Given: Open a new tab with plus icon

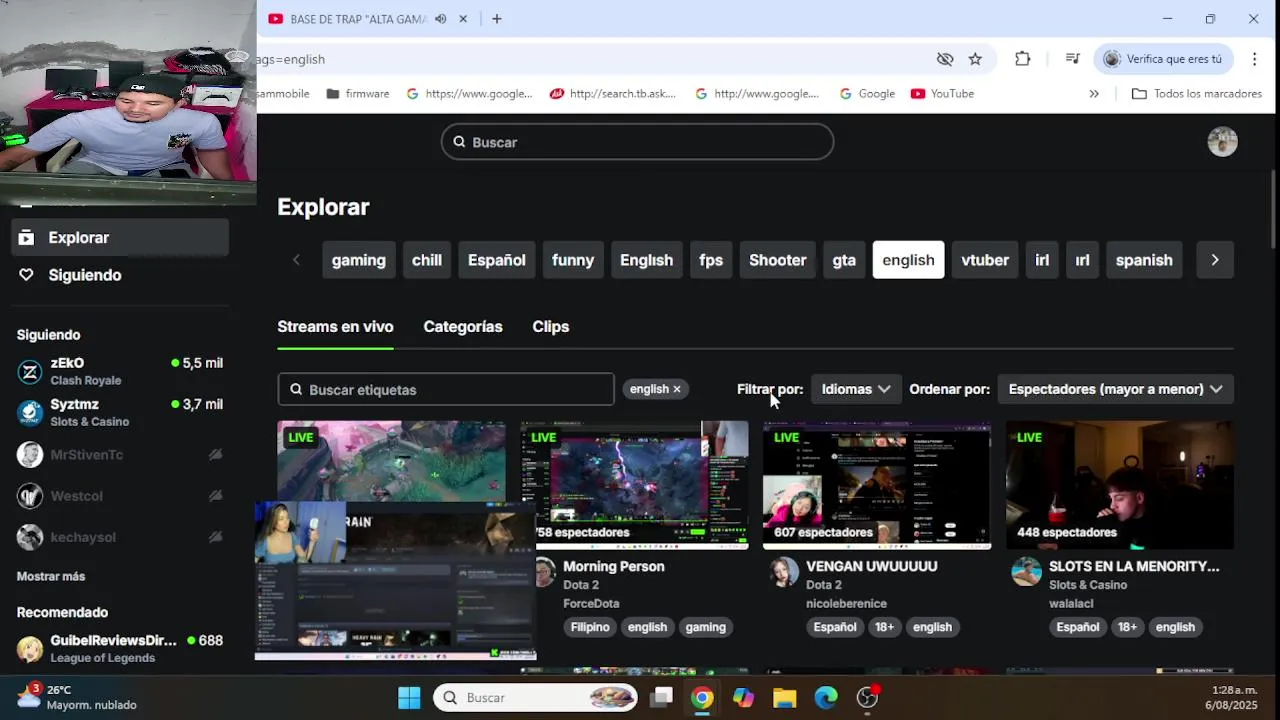Looking at the screenshot, I should 497,19.
